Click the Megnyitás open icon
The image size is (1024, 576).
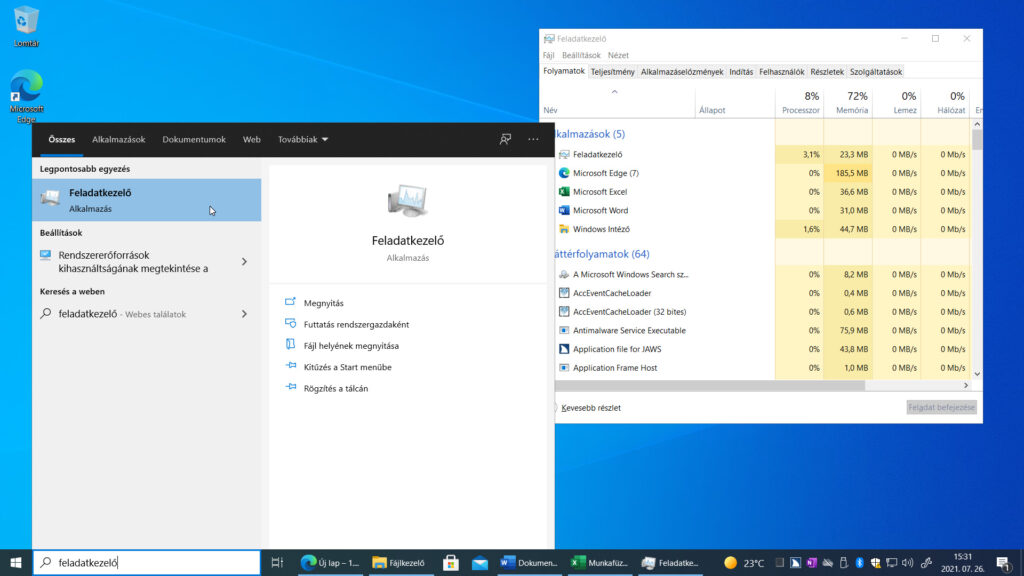click(x=290, y=302)
